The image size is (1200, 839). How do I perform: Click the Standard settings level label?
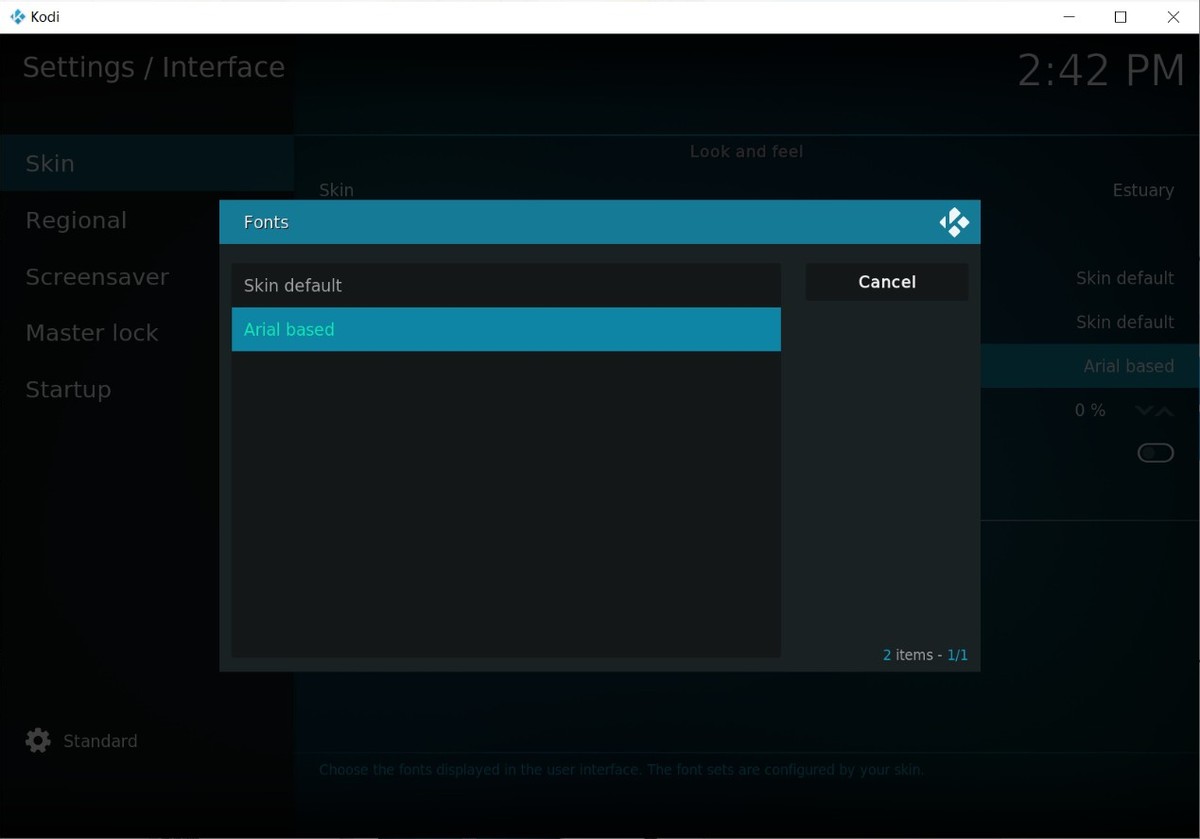(100, 741)
